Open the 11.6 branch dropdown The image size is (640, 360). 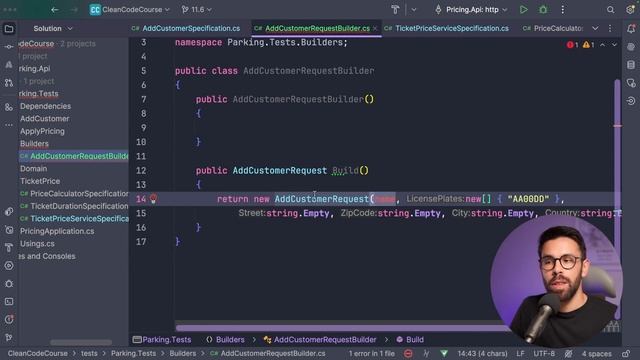(197, 9)
